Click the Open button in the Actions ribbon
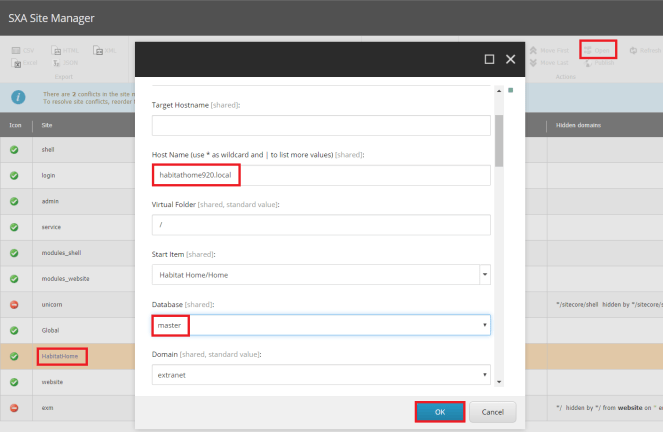Image resolution: width=663 pixels, height=432 pixels. click(598, 49)
